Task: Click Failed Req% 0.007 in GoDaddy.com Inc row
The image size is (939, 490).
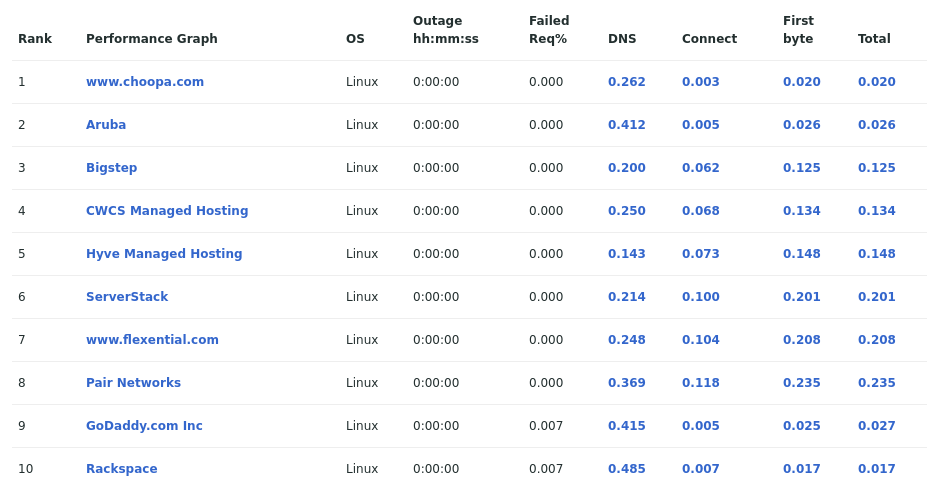Action: click(546, 426)
